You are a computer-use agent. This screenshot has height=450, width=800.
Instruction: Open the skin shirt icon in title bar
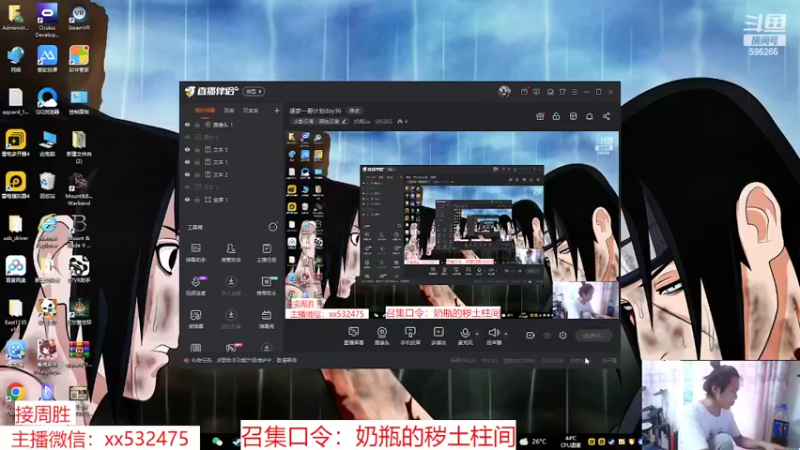point(562,92)
